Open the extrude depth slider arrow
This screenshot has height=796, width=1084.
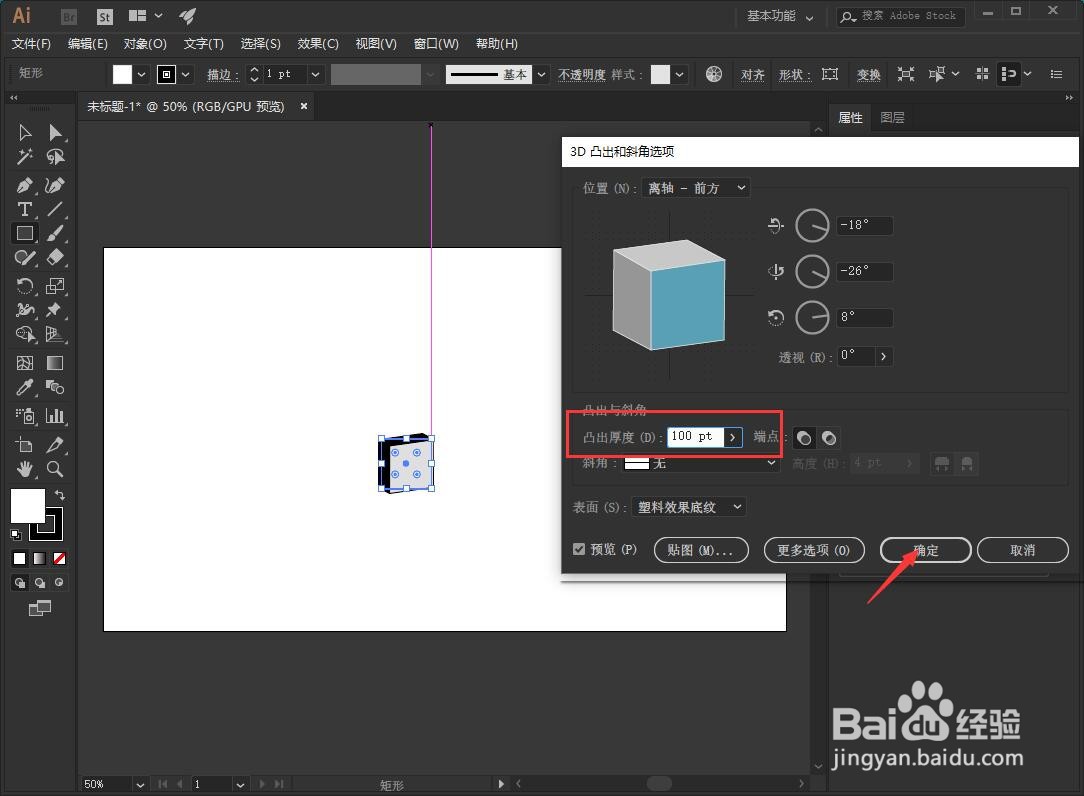coord(733,437)
